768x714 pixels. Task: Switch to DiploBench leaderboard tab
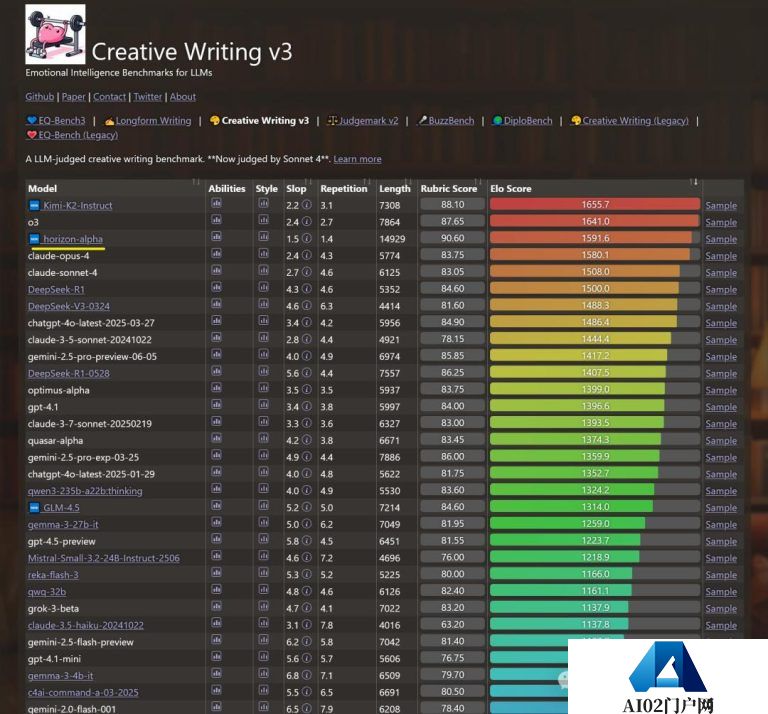(x=522, y=120)
